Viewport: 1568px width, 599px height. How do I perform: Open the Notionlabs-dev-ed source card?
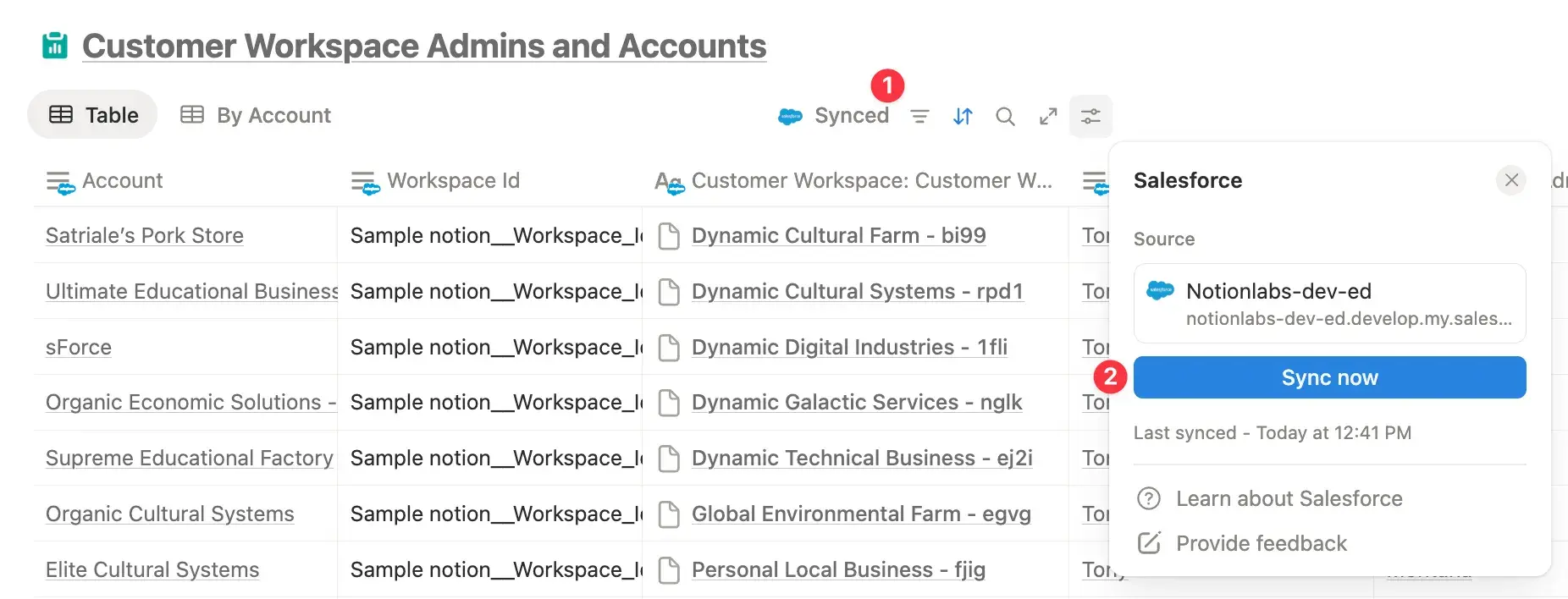1329,303
